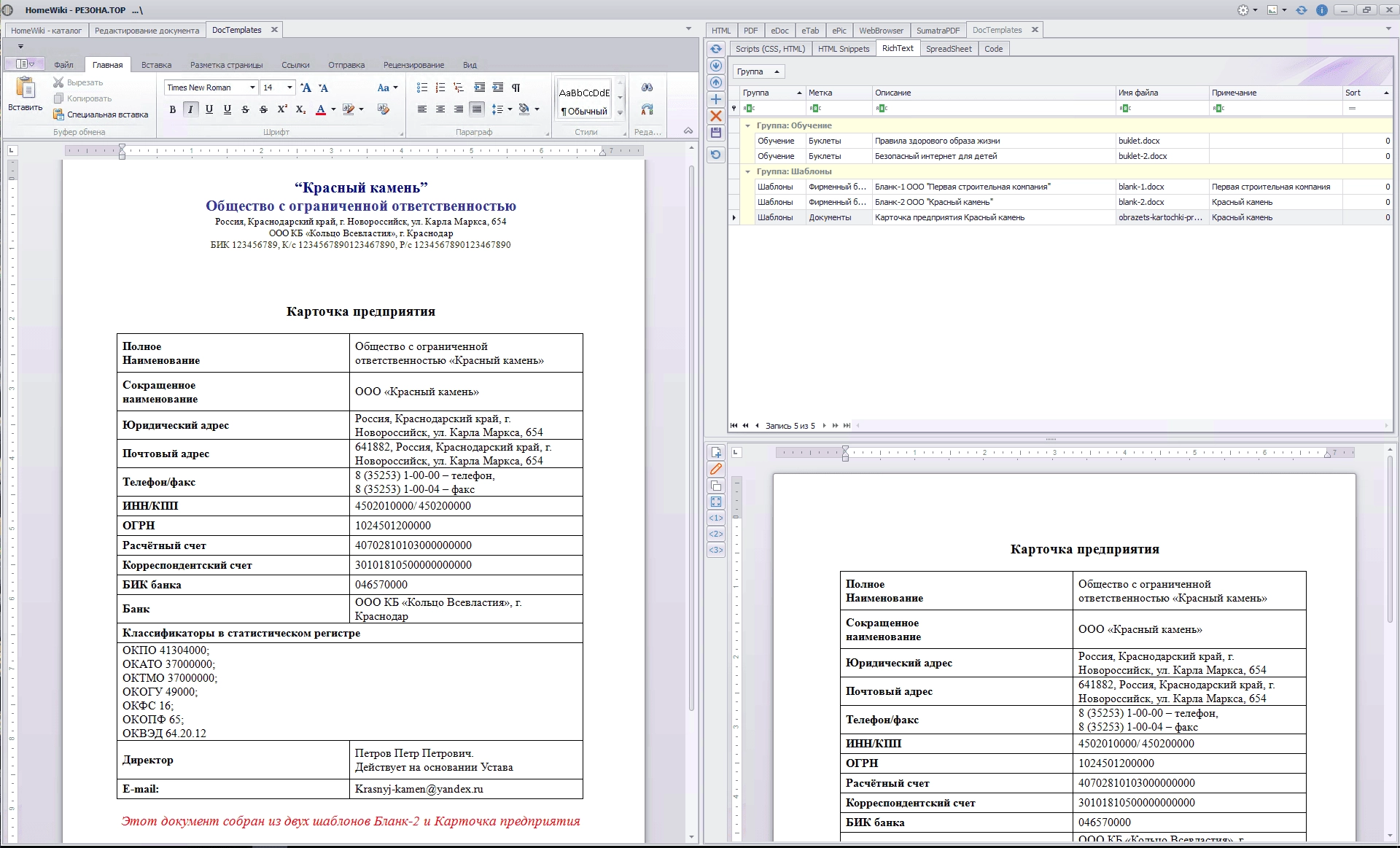This screenshot has height=848, width=1400.
Task: Expand the styles gallery
Action: coord(621,112)
